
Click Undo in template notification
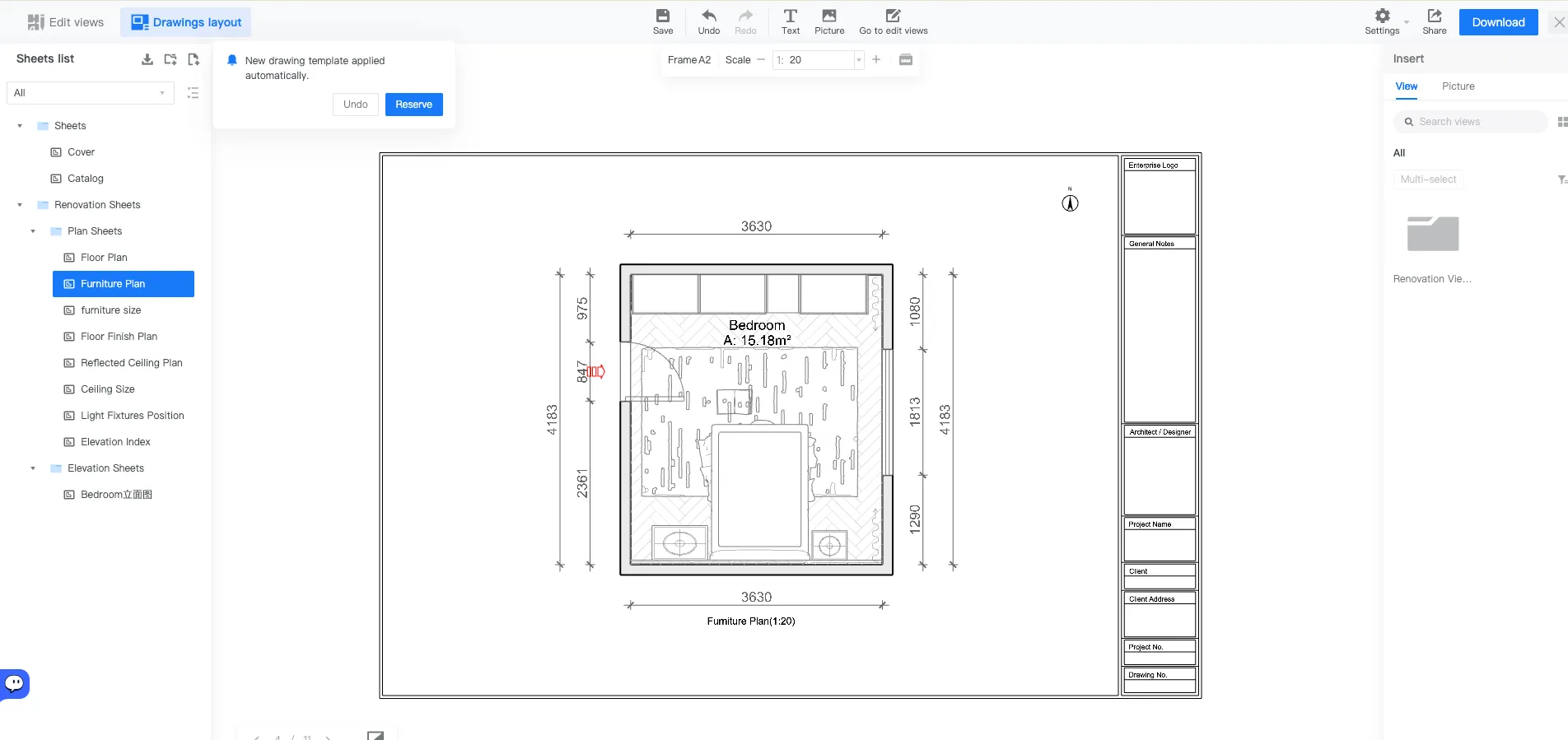click(x=356, y=105)
